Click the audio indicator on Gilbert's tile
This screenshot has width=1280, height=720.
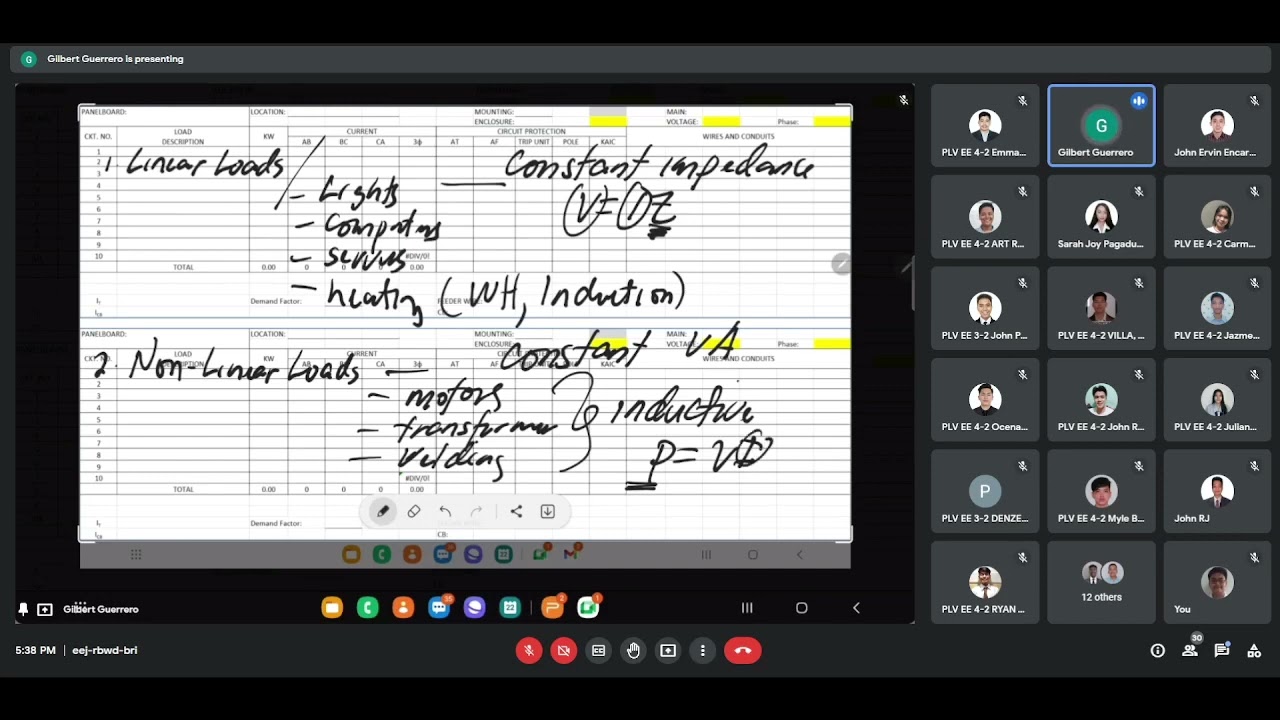1138,101
